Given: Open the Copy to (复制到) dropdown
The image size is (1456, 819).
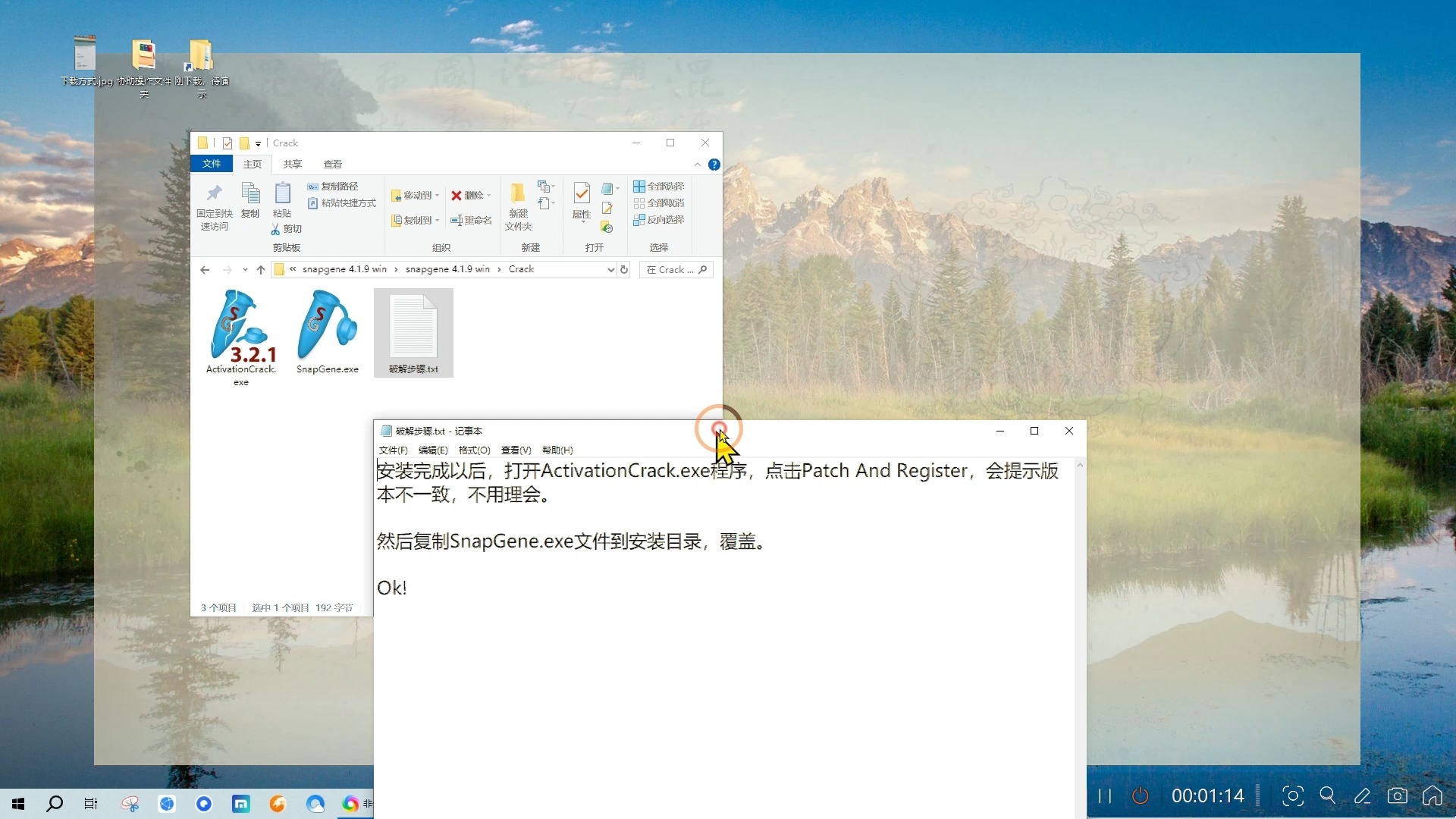Looking at the screenshot, I should click(415, 220).
